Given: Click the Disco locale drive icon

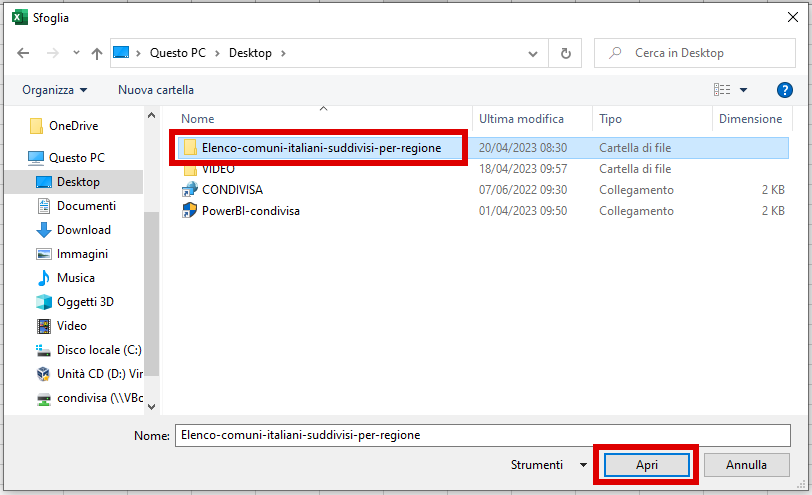Looking at the screenshot, I should point(44,351).
